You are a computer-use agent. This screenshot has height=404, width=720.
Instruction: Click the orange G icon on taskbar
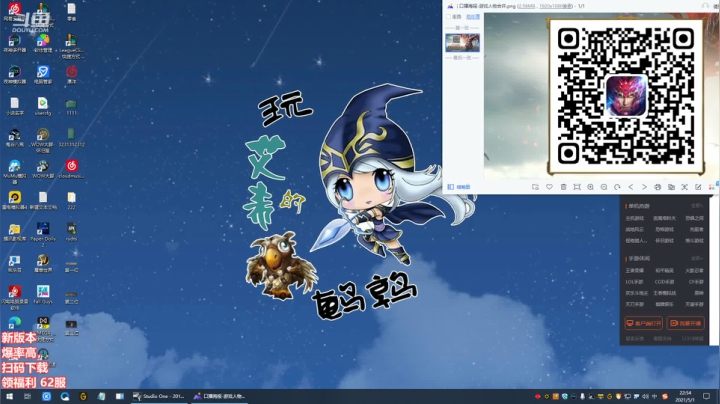coord(83,396)
